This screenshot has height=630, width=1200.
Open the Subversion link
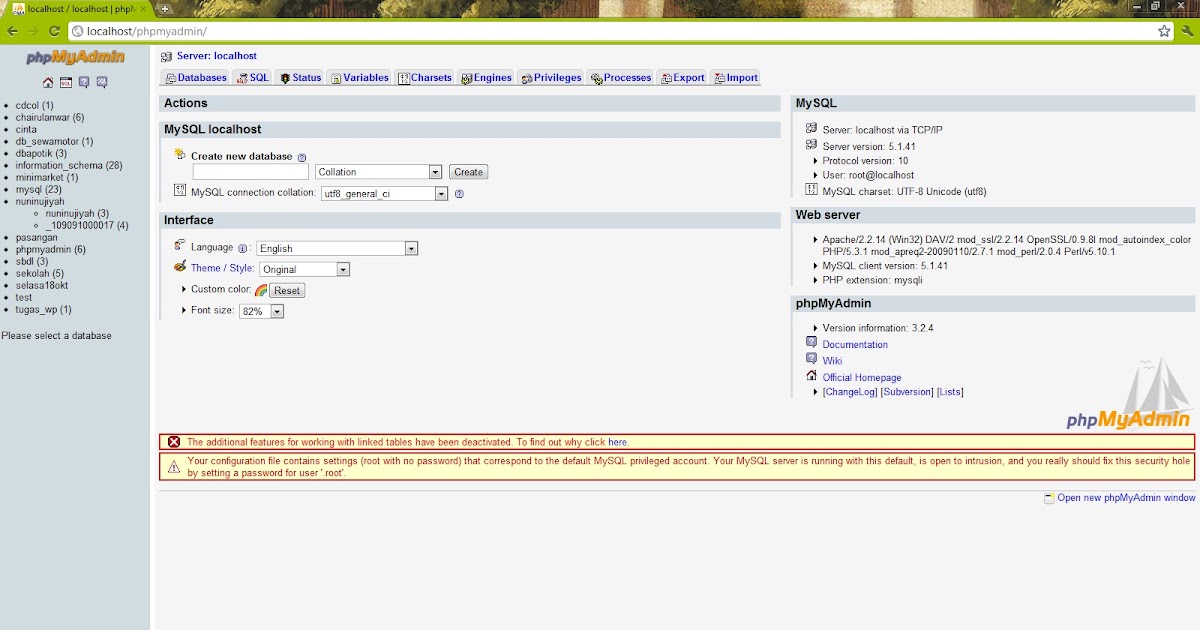pyautogui.click(x=907, y=392)
